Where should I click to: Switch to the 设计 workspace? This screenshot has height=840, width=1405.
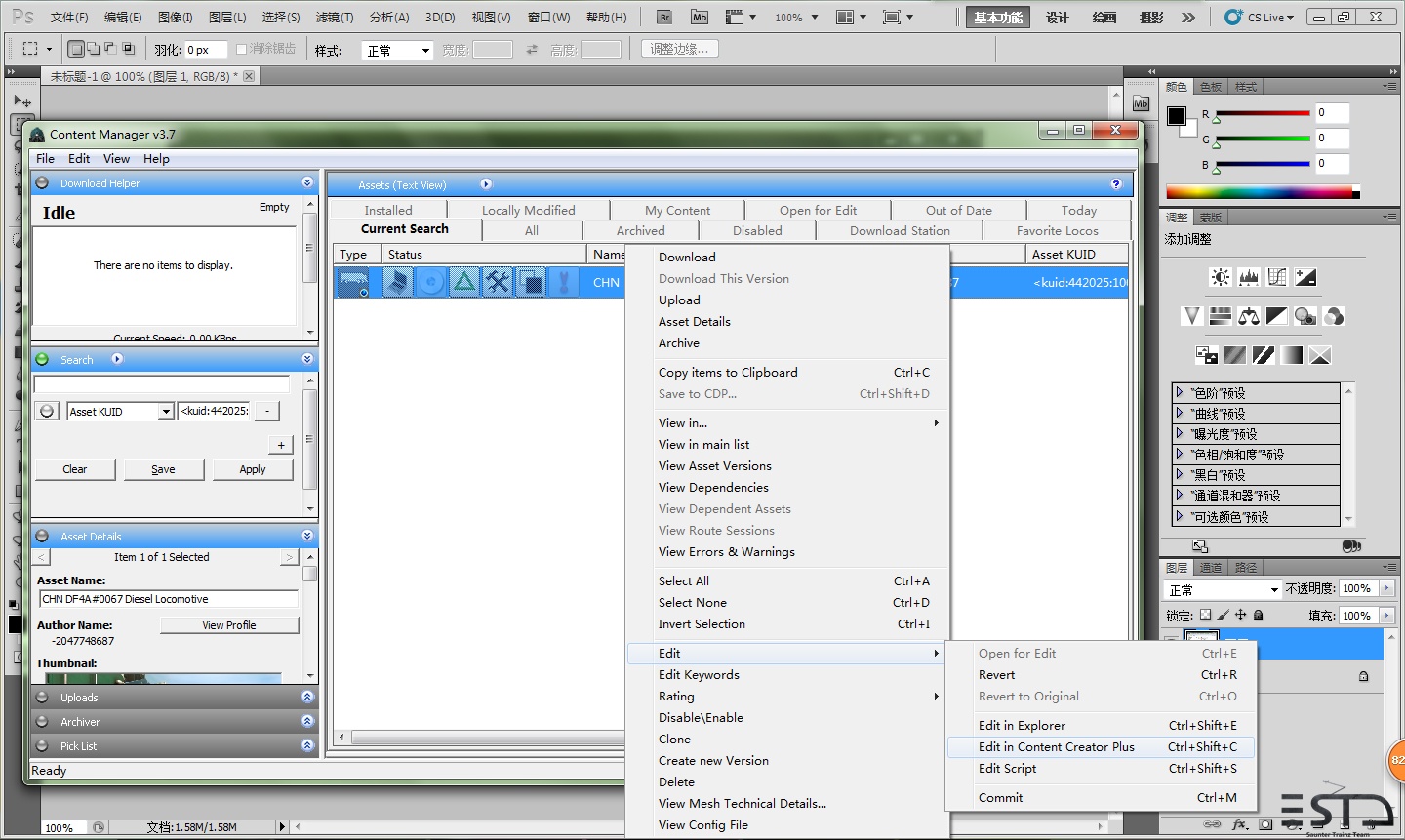tap(1058, 18)
